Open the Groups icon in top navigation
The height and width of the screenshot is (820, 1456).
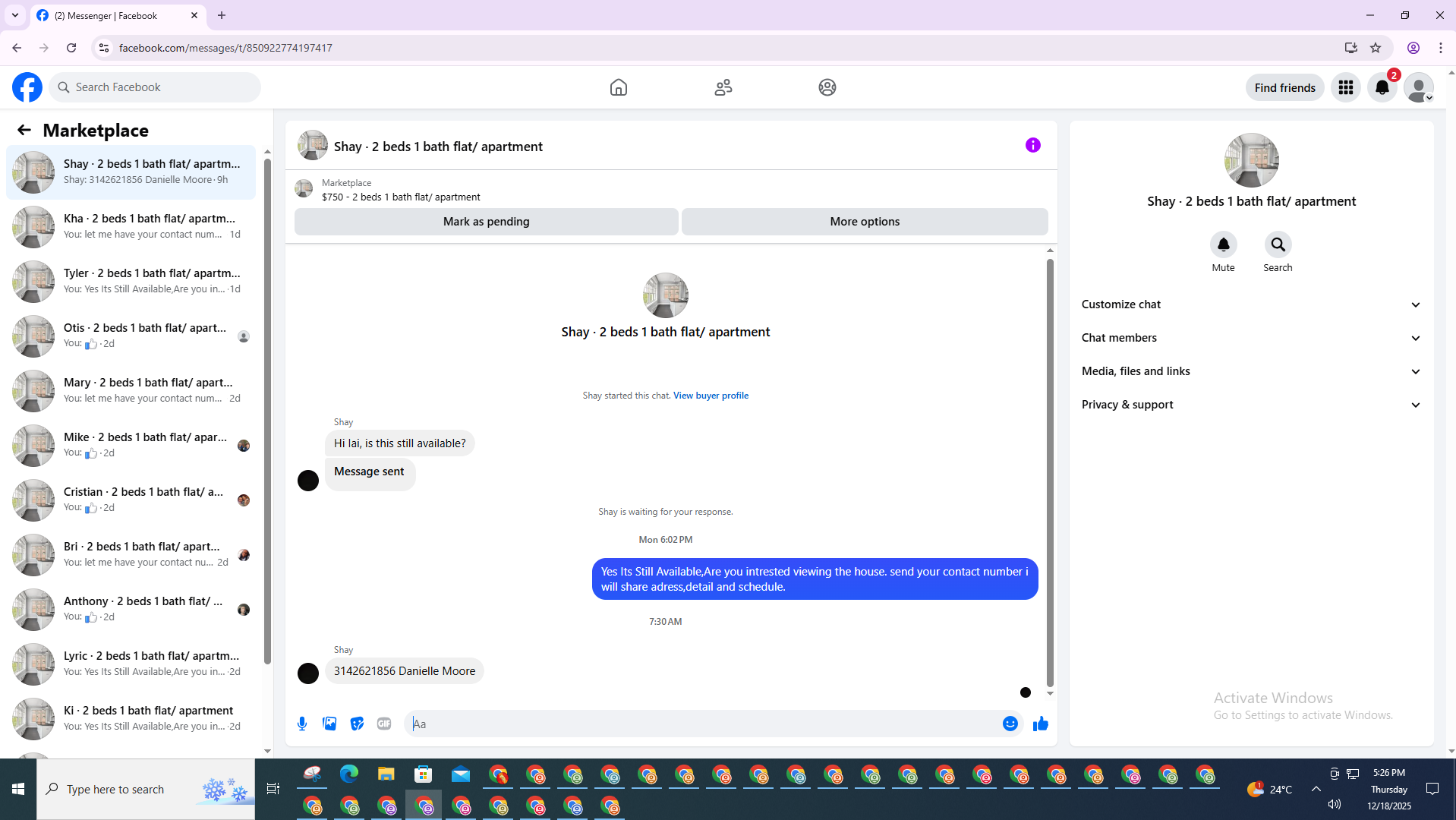827,87
